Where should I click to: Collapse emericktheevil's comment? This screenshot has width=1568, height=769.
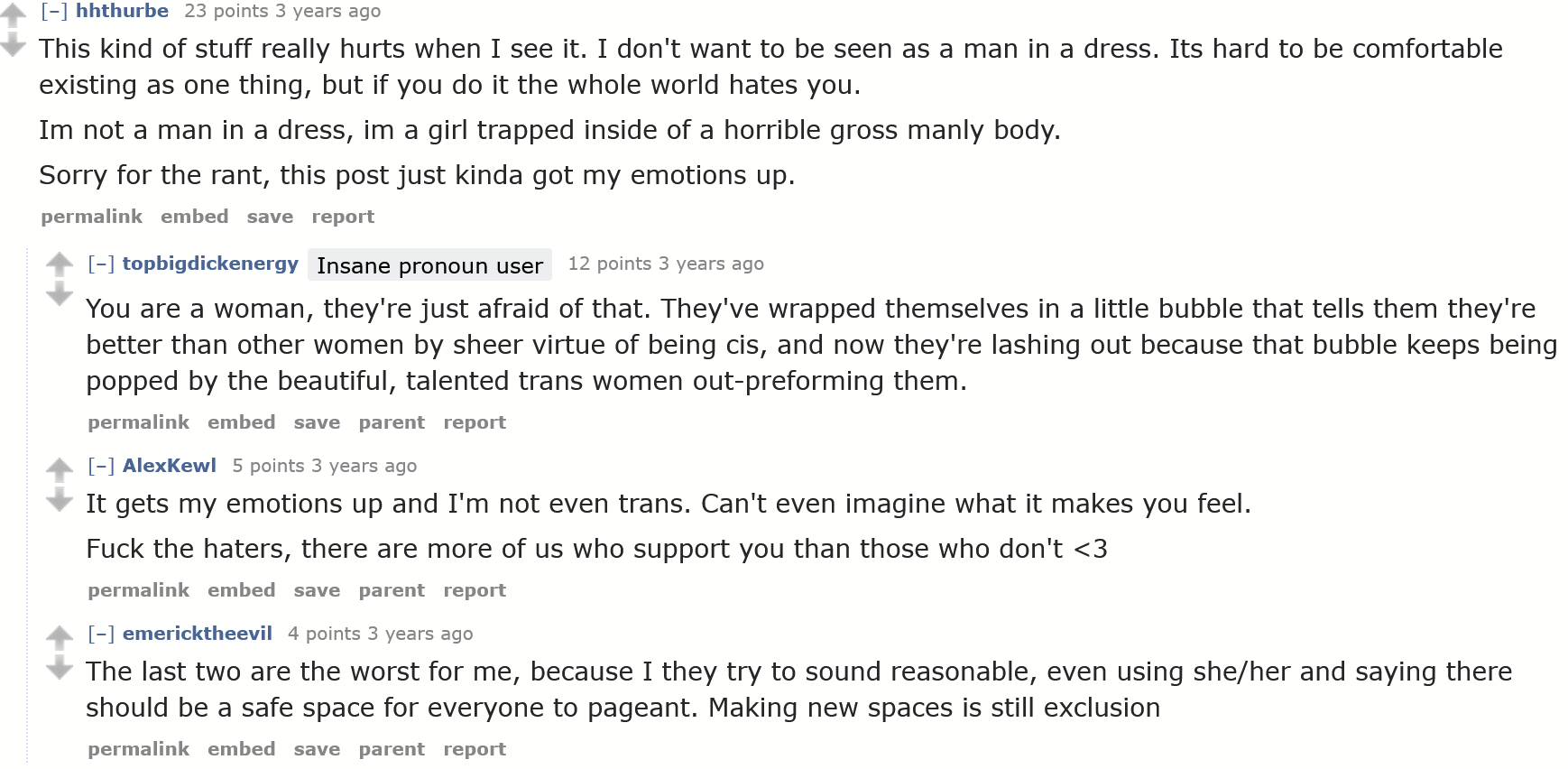pyautogui.click(x=101, y=634)
